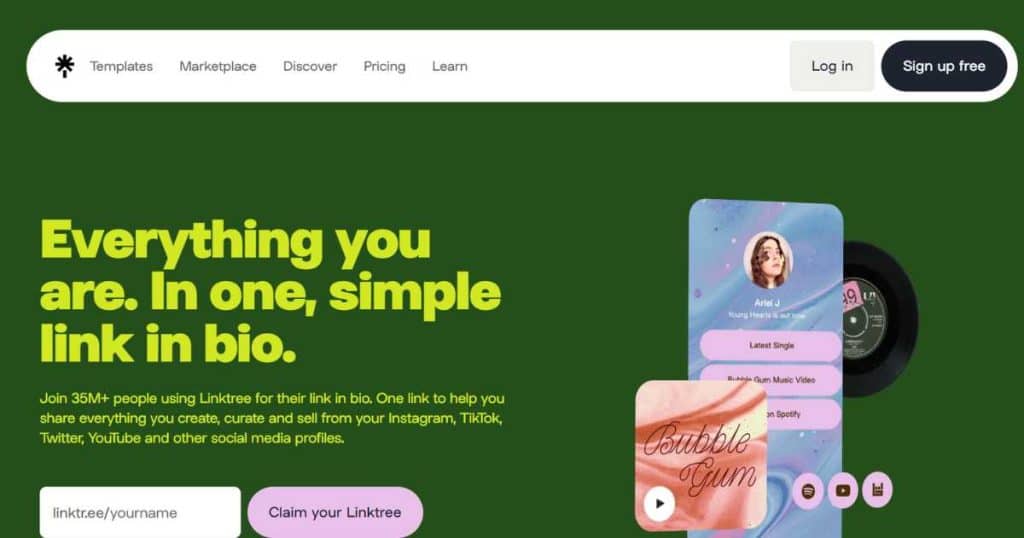Click Claim your Linktree button
1024x538 pixels.
click(x=335, y=513)
